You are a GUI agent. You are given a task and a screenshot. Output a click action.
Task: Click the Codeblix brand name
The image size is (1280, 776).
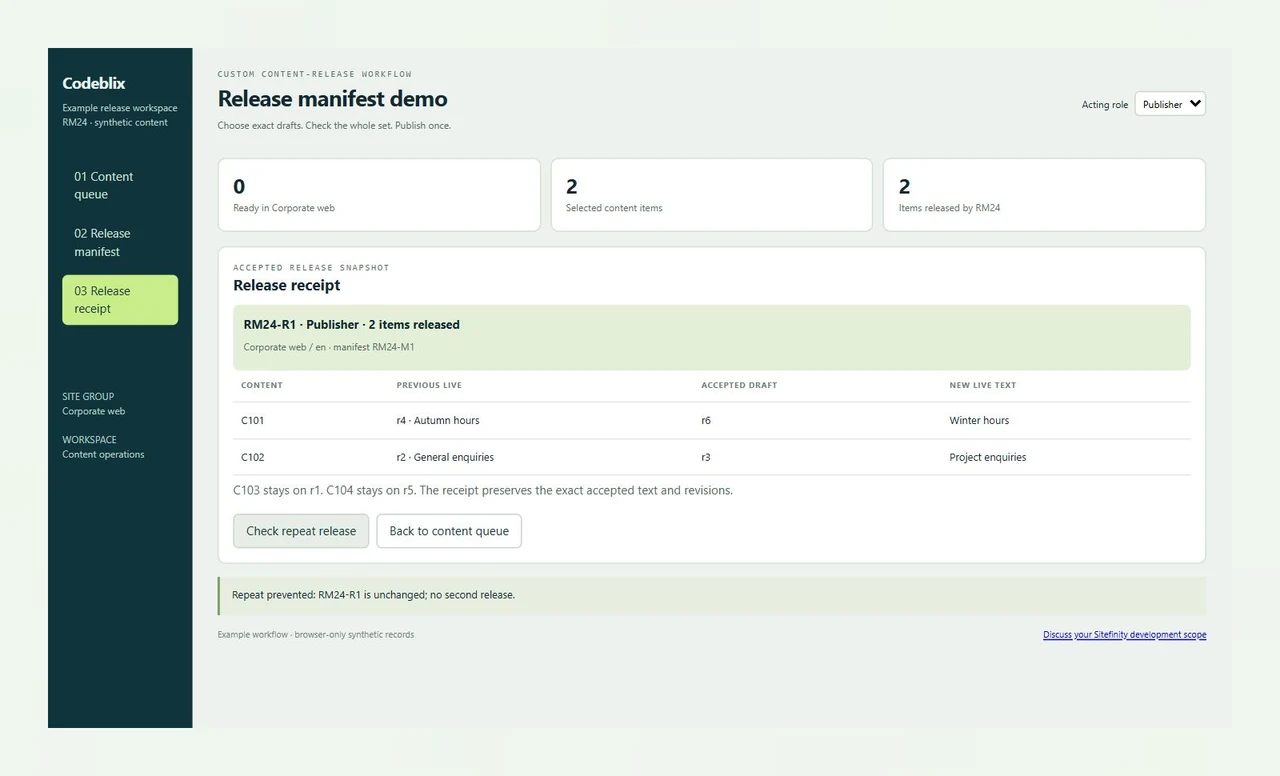94,83
